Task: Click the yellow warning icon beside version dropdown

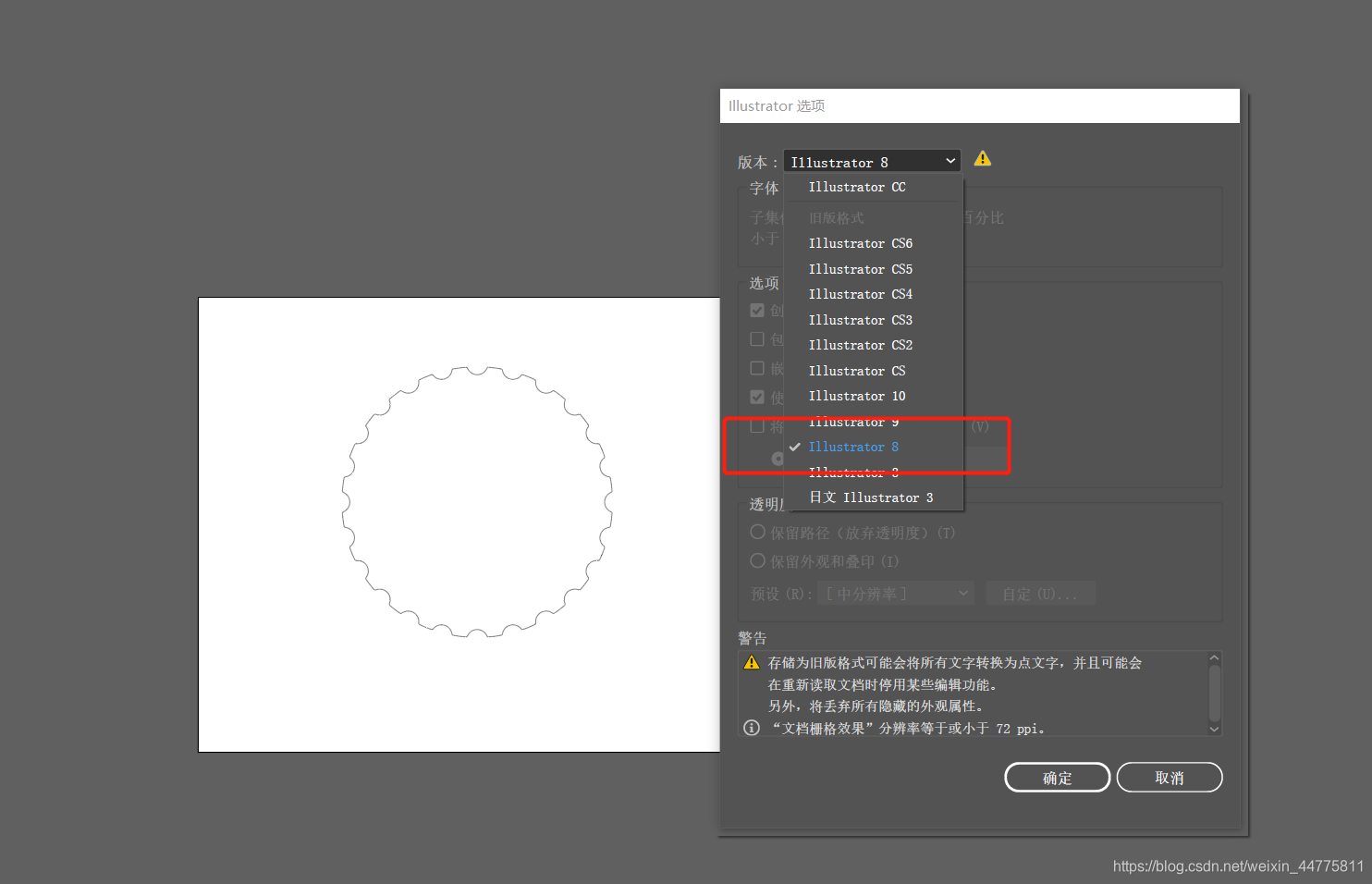Action: (983, 159)
